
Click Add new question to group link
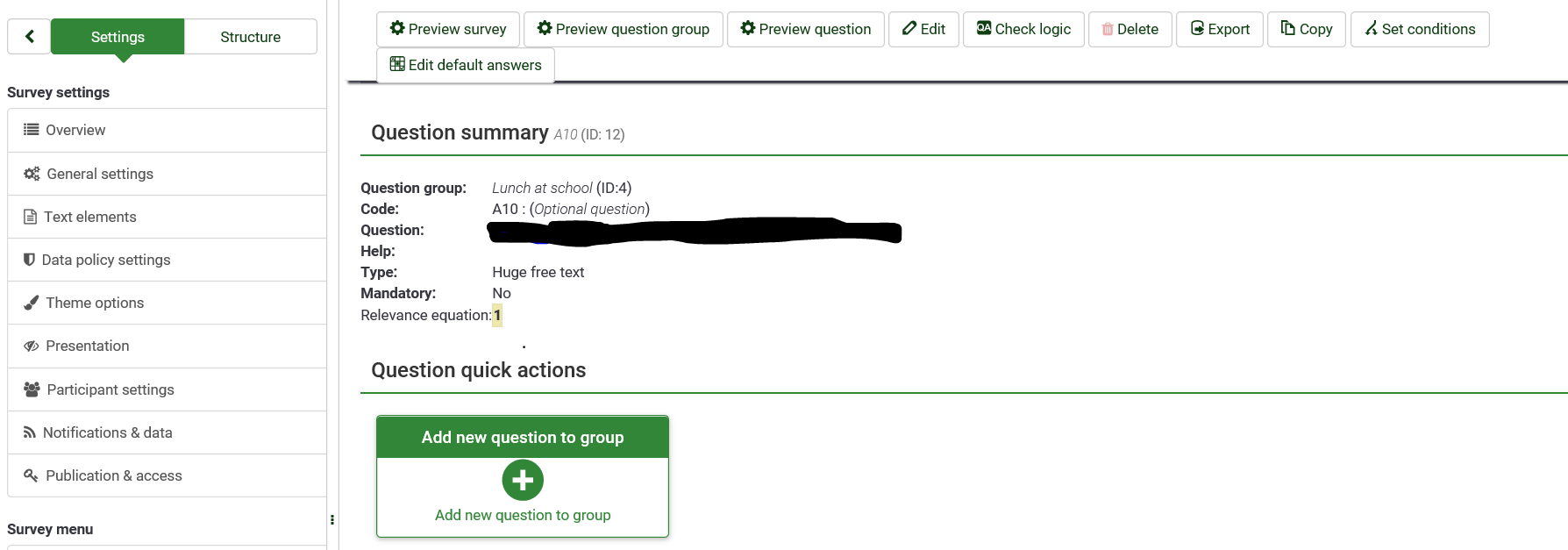point(523,515)
